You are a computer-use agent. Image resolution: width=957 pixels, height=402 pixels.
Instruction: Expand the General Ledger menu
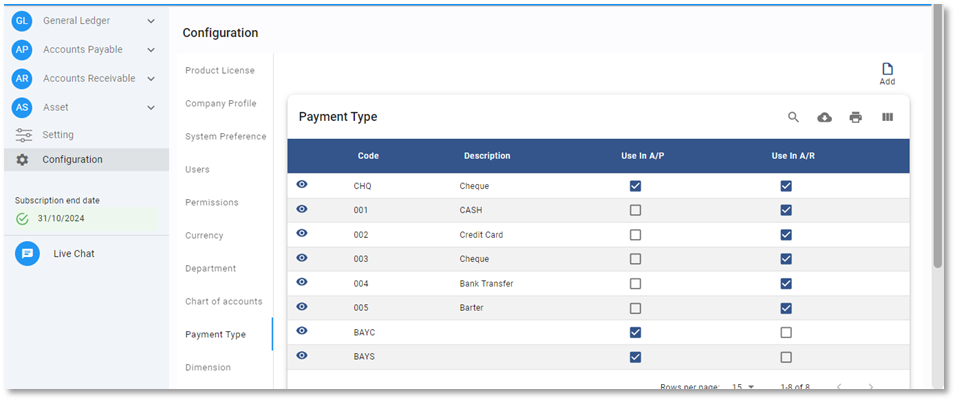pos(150,21)
